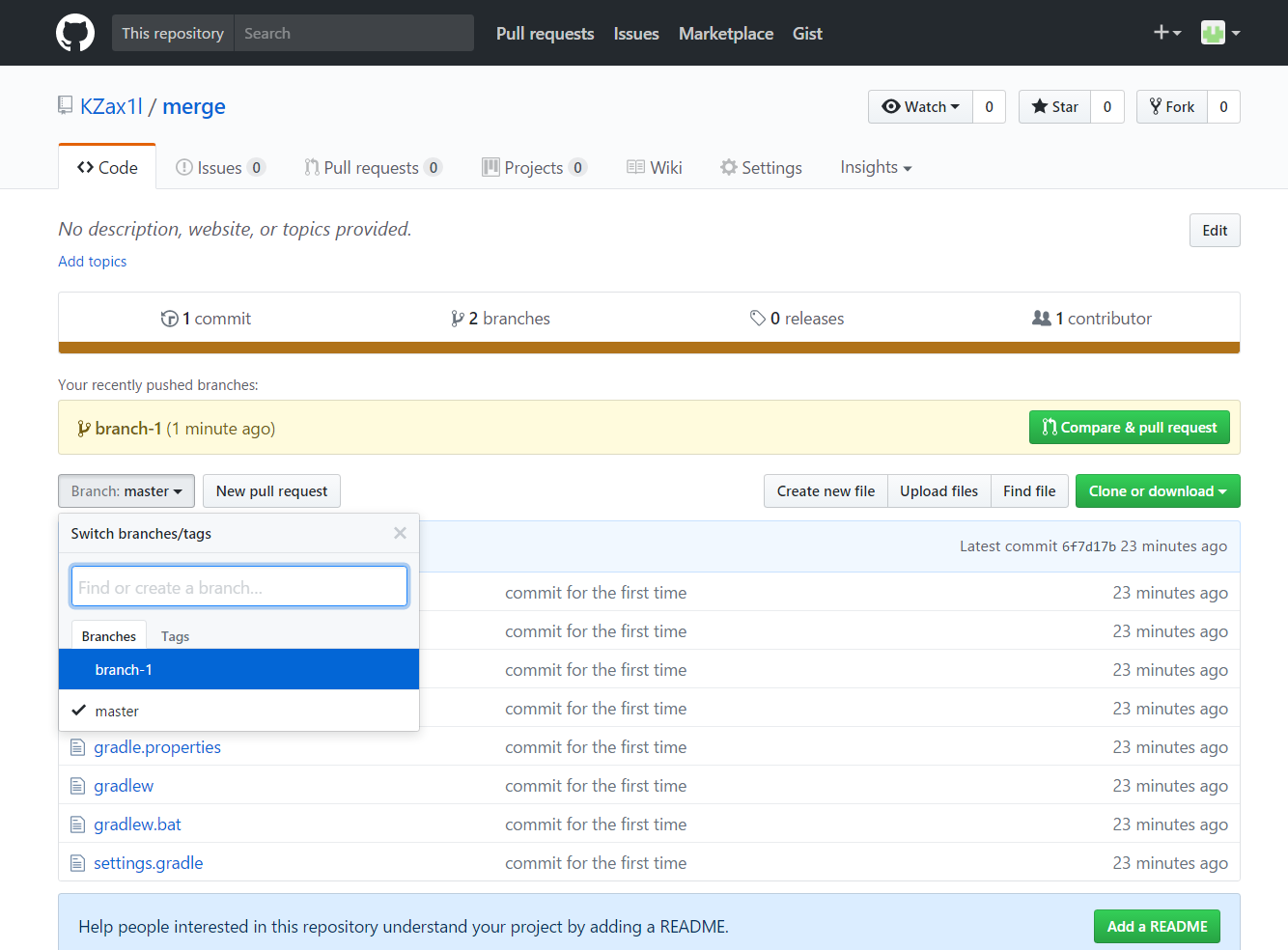
Task: Click file icon next to gradle.properties
Action: [77, 747]
